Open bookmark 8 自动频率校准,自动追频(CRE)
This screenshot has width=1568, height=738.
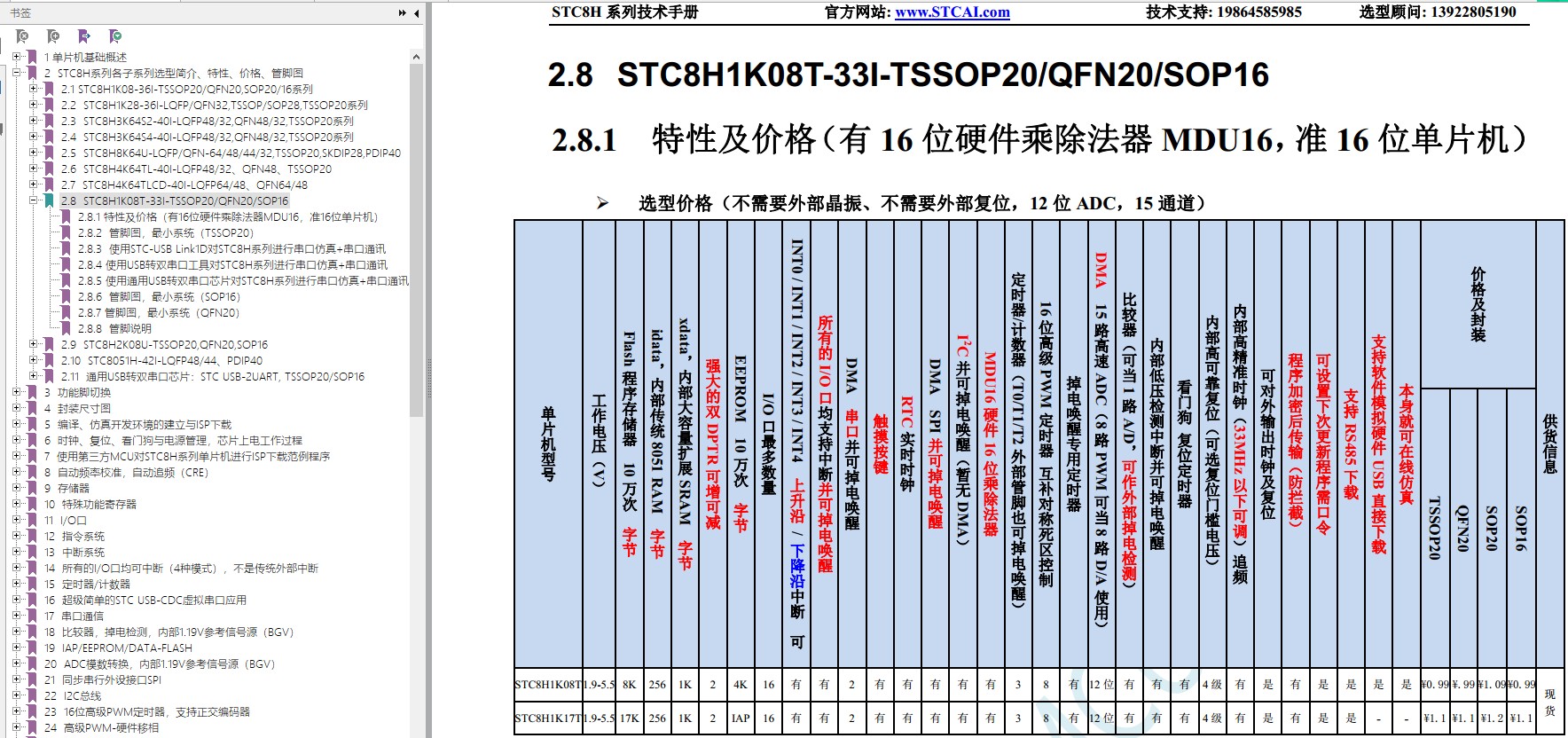point(126,472)
